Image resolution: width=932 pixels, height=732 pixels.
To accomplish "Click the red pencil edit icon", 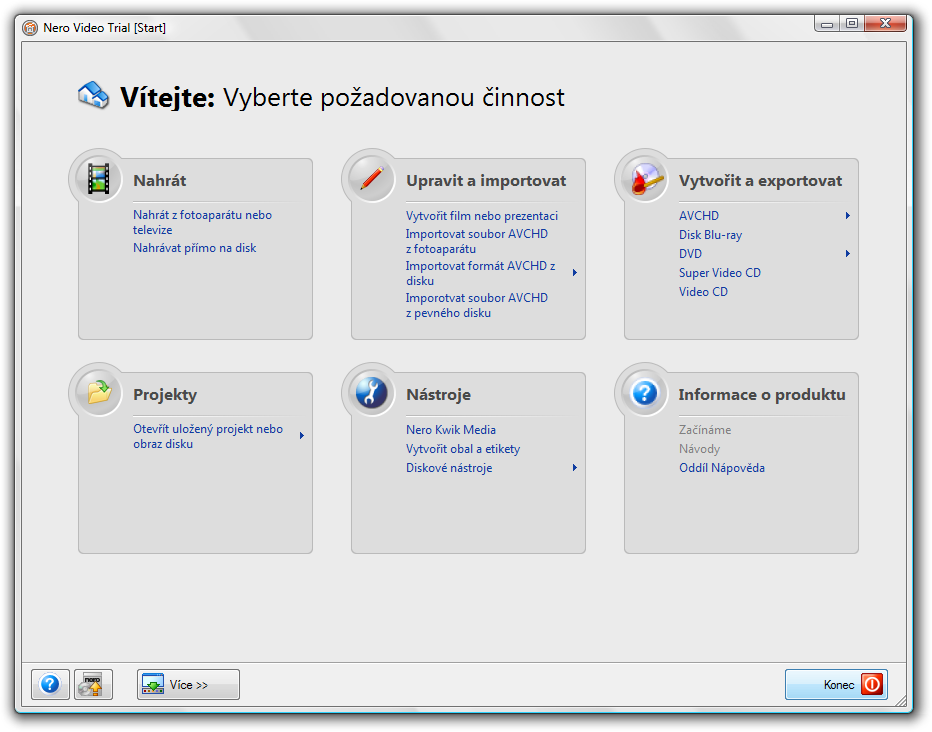I will (x=371, y=178).
